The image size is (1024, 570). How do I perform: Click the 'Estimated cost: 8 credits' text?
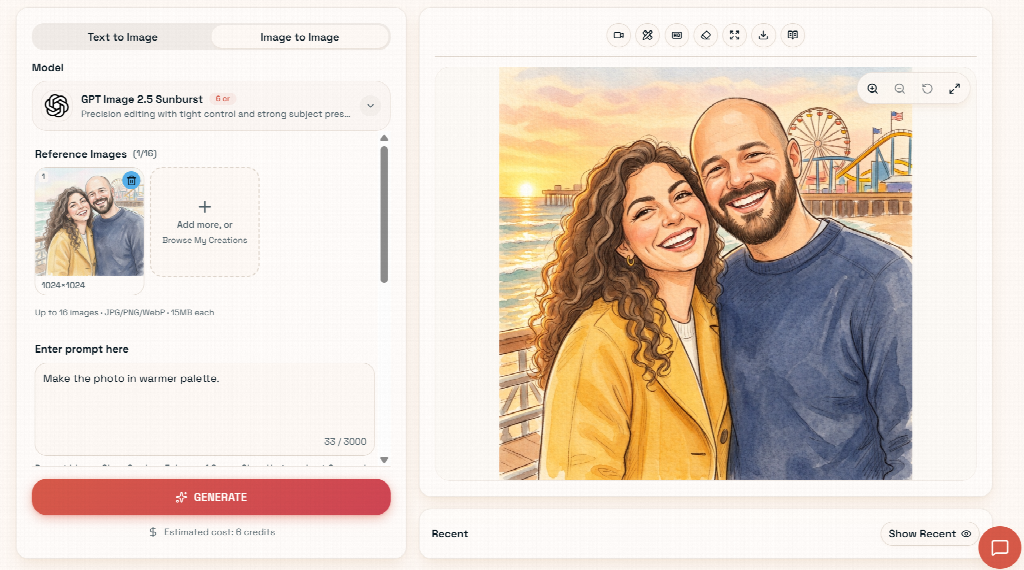coord(219,532)
